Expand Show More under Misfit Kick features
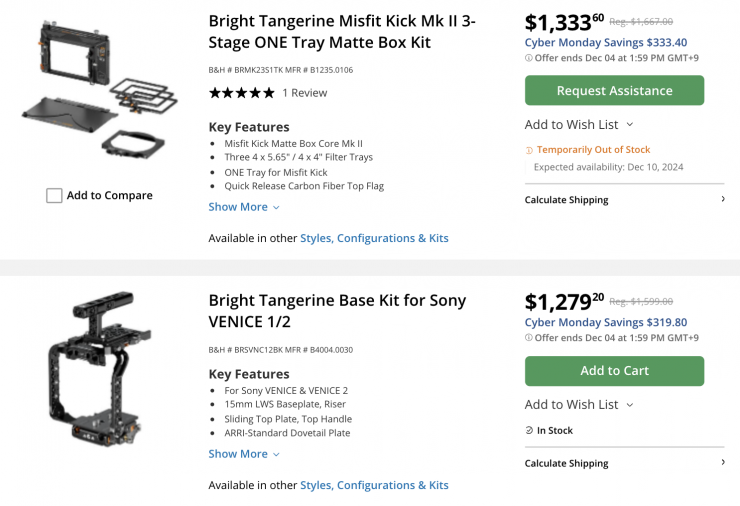The height and width of the screenshot is (506, 740). (x=244, y=207)
